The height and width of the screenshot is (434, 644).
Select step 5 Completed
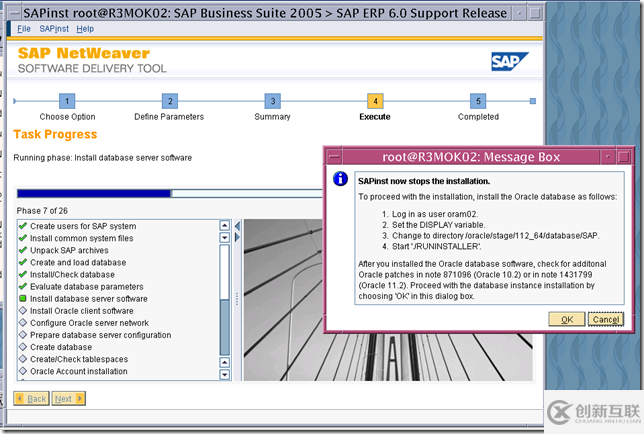click(478, 101)
